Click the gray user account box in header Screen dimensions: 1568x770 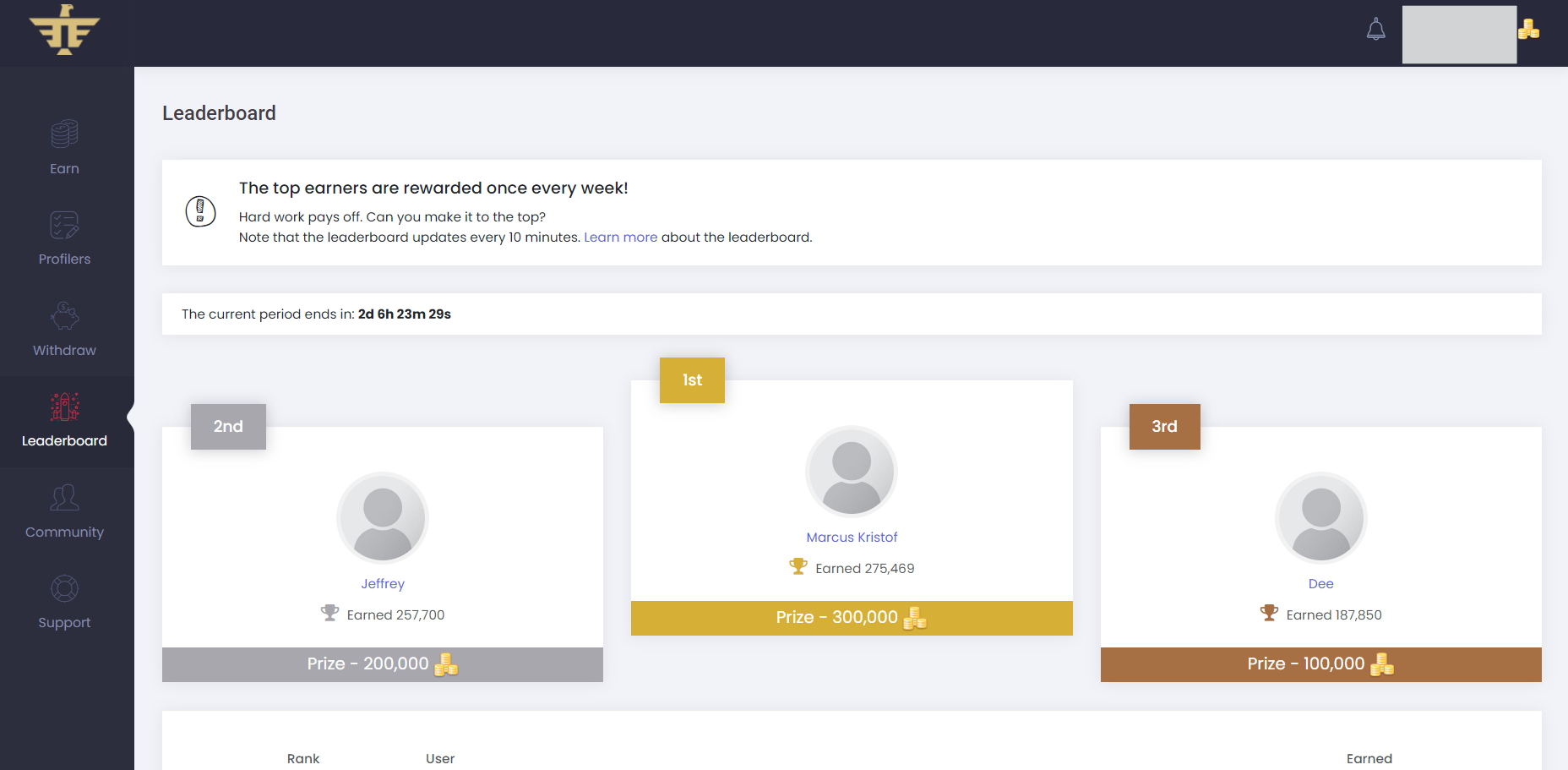point(1459,35)
